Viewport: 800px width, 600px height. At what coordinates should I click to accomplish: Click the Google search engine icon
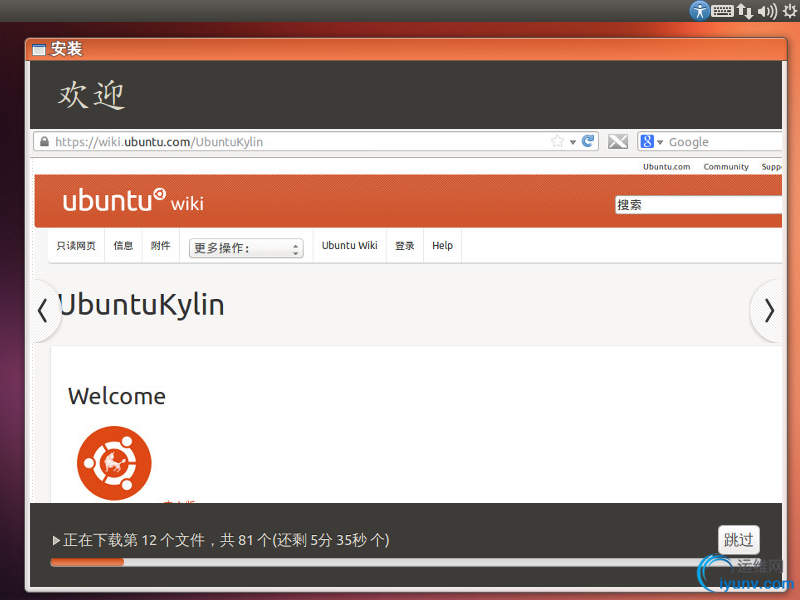pos(647,141)
